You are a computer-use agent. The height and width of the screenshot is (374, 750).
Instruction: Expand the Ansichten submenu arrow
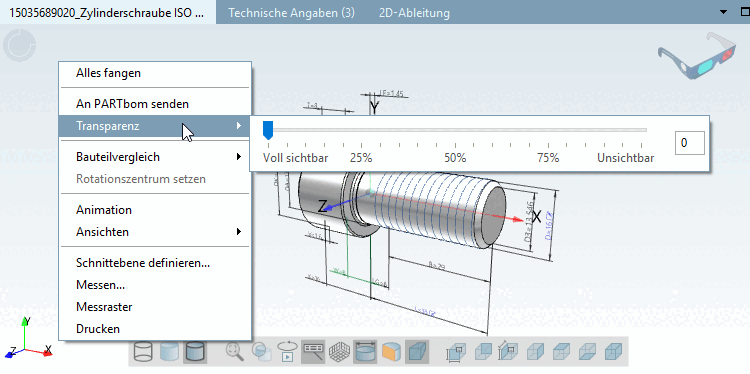point(239,232)
